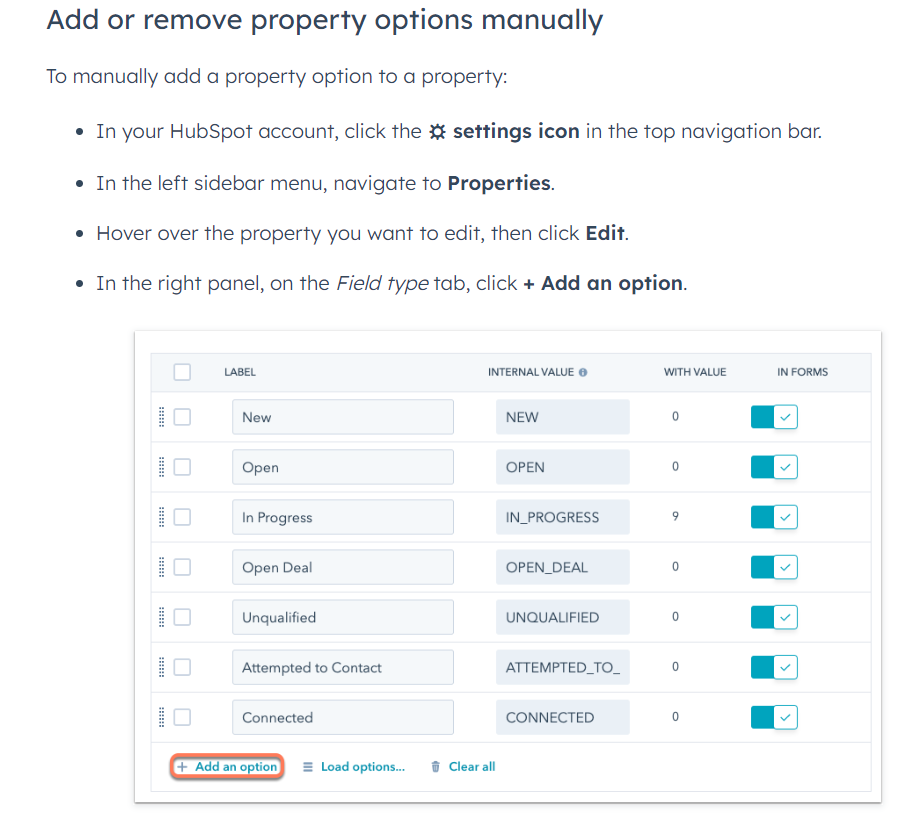The height and width of the screenshot is (819, 908).
Task: Disable In Forms switch for Open Deal
Action: 774,567
